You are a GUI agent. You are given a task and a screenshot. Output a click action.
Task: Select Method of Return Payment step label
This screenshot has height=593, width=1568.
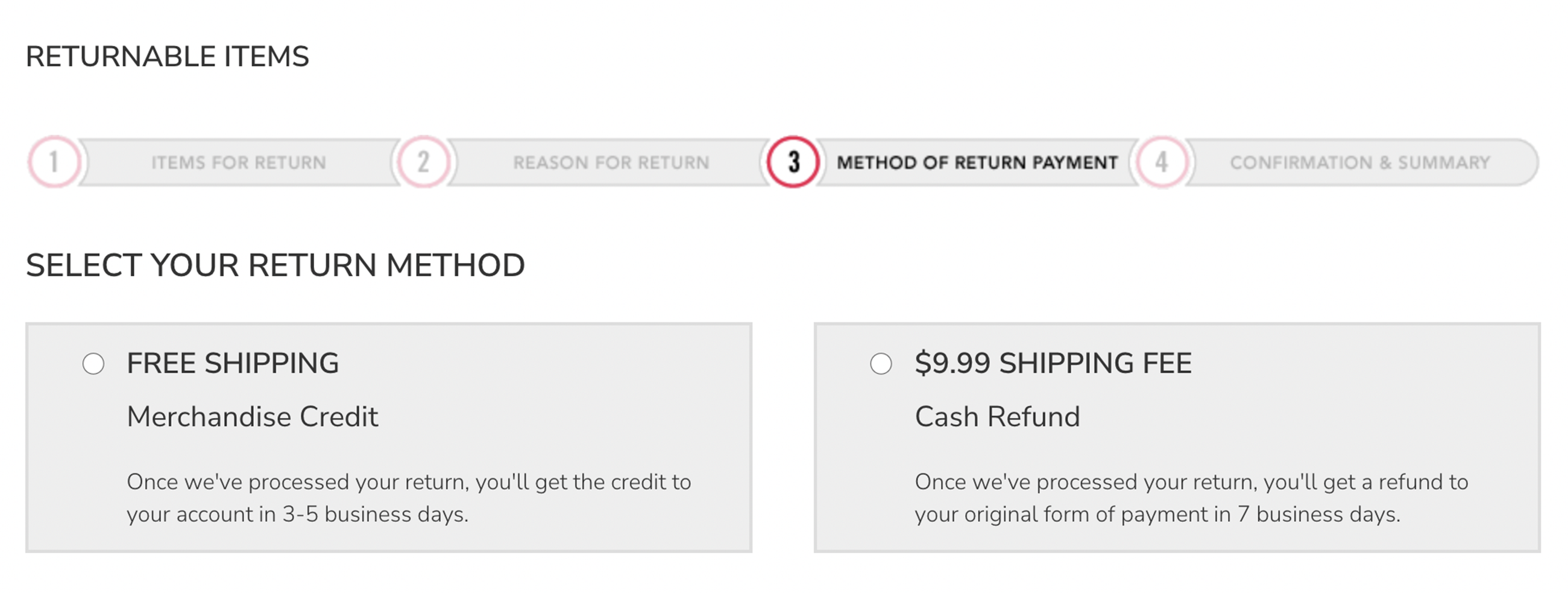(x=977, y=162)
